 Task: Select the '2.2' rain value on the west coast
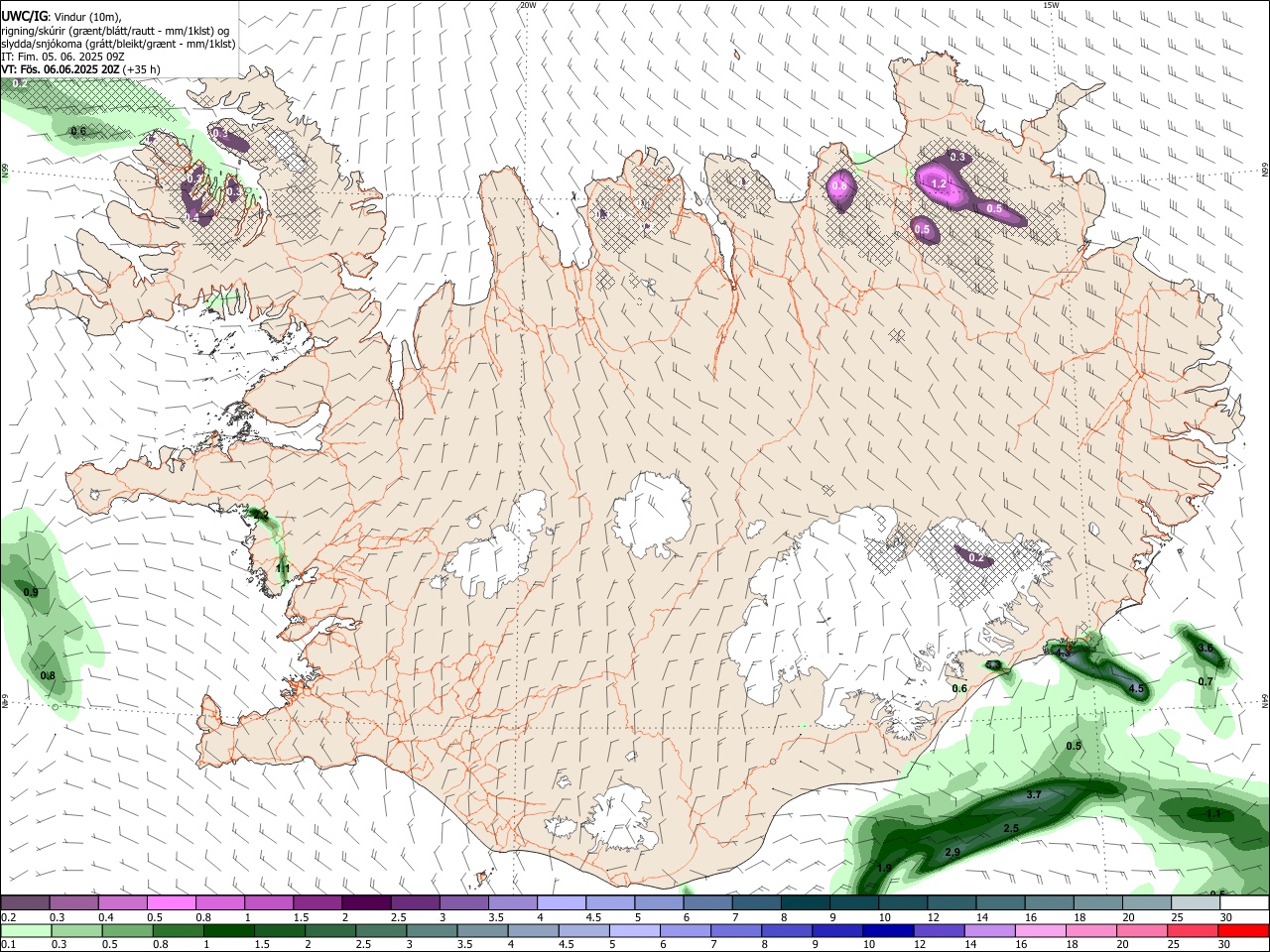tap(262, 515)
